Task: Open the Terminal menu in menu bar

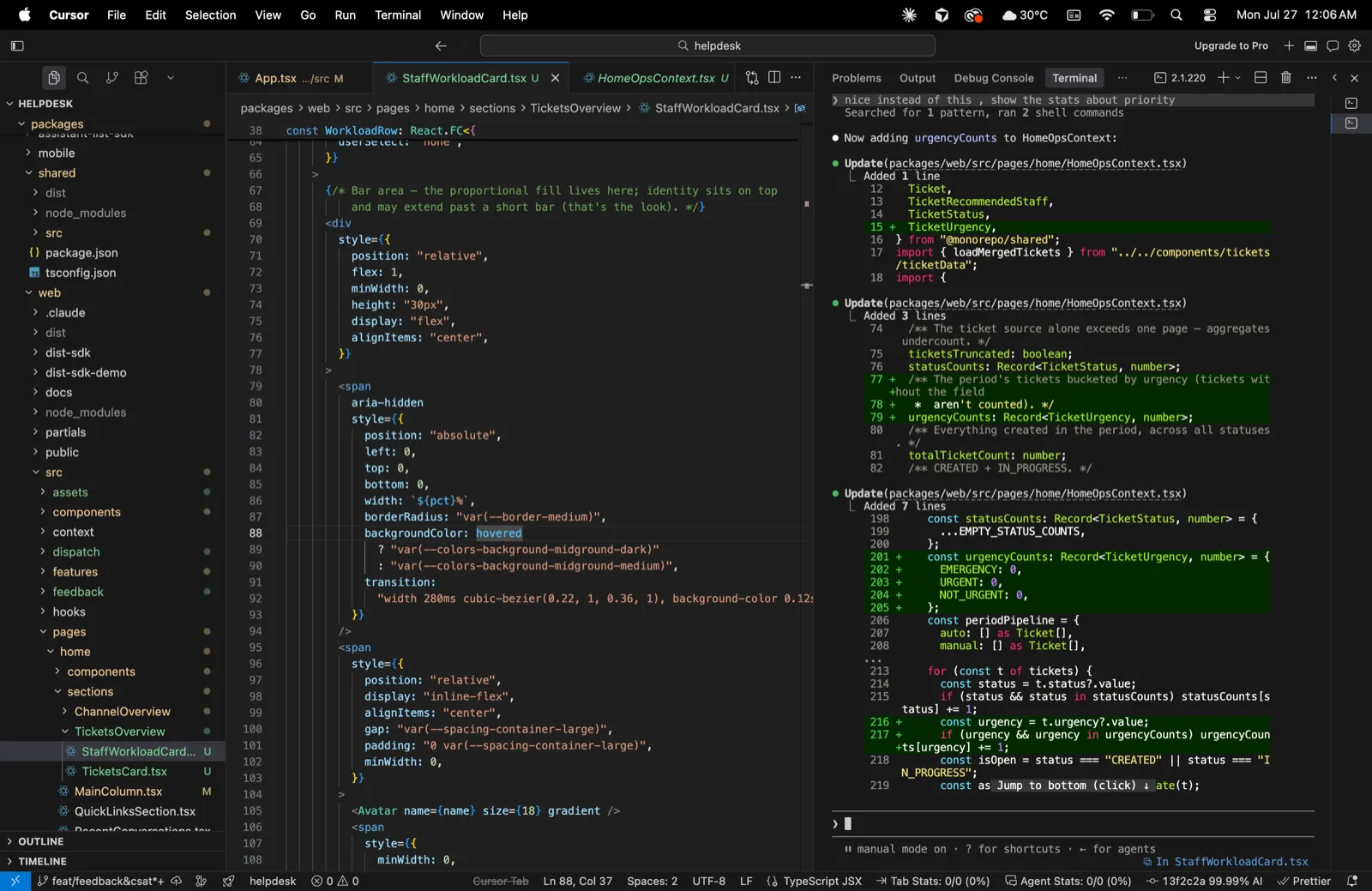Action: tap(398, 15)
